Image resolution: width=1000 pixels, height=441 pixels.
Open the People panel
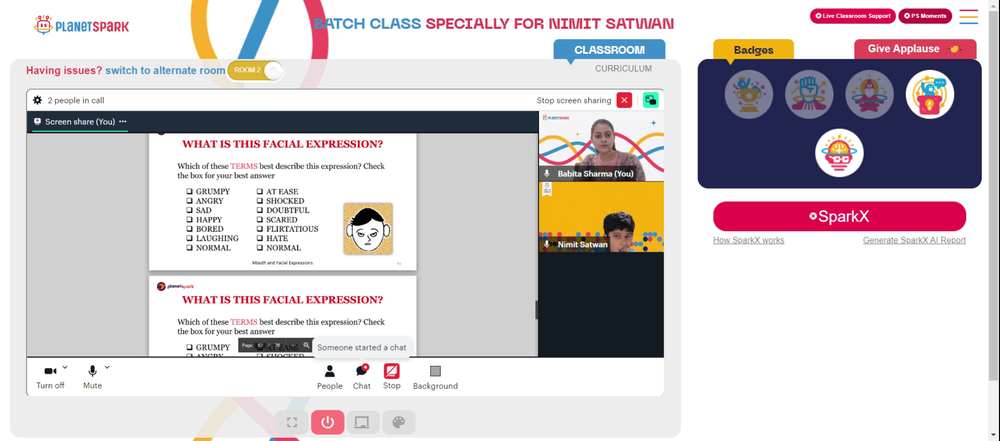tap(330, 377)
